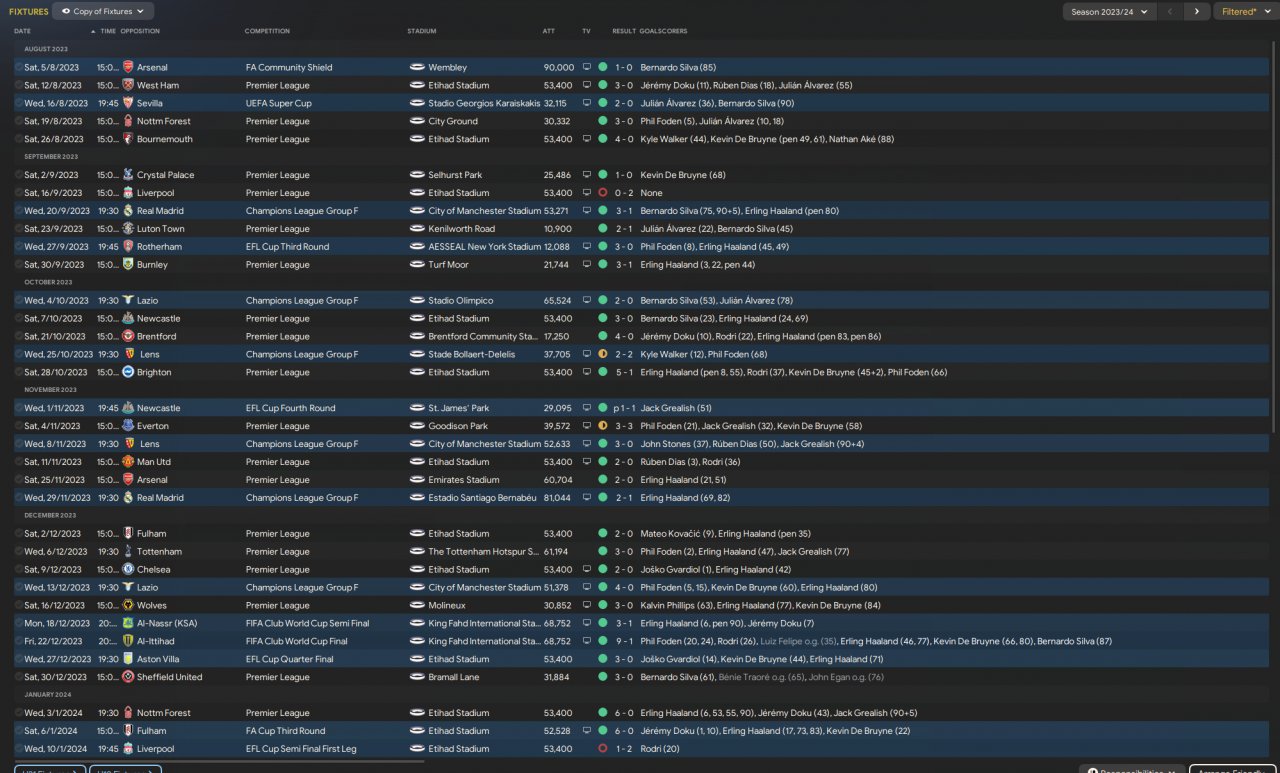This screenshot has height=773, width=1280.
Task: Open the Season 2023/24 dropdown
Action: point(1109,12)
